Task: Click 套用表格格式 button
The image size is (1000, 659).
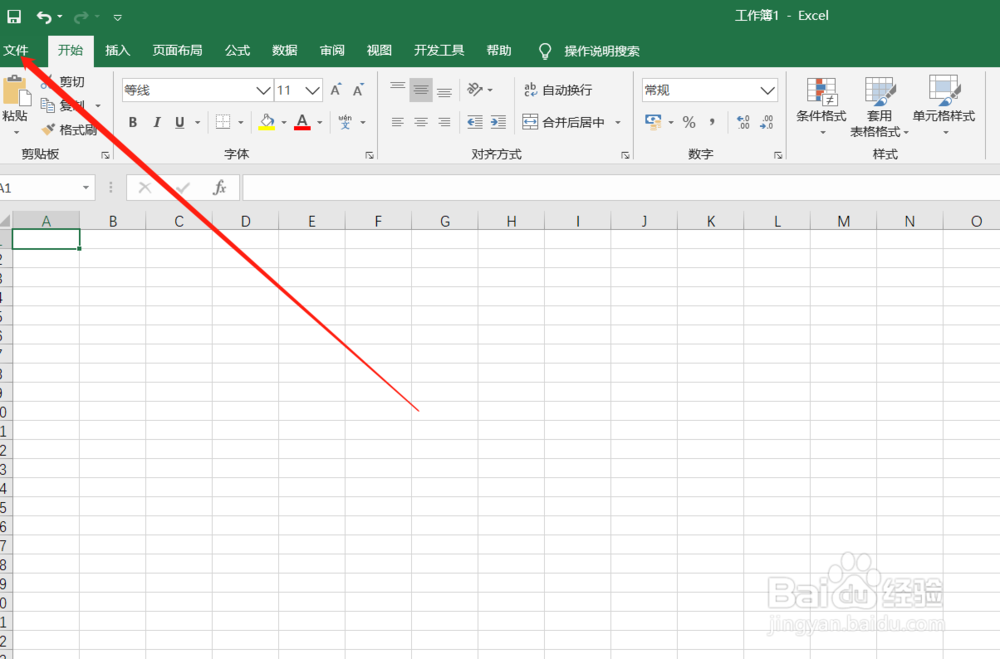Action: click(880, 105)
